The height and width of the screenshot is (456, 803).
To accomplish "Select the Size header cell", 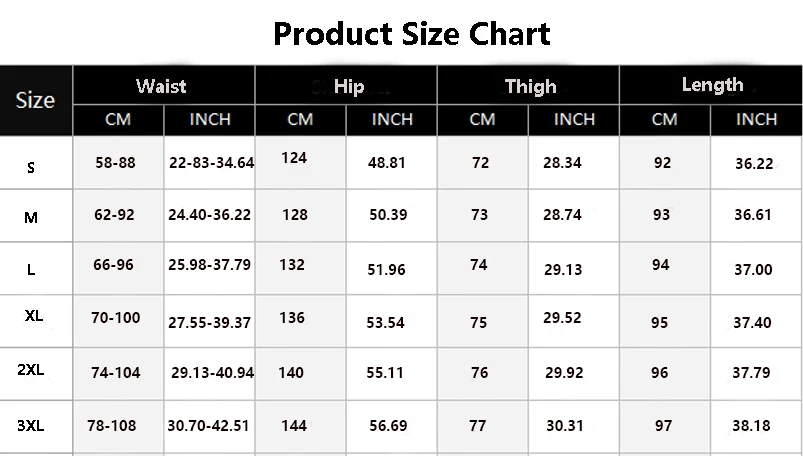I will pos(35,100).
